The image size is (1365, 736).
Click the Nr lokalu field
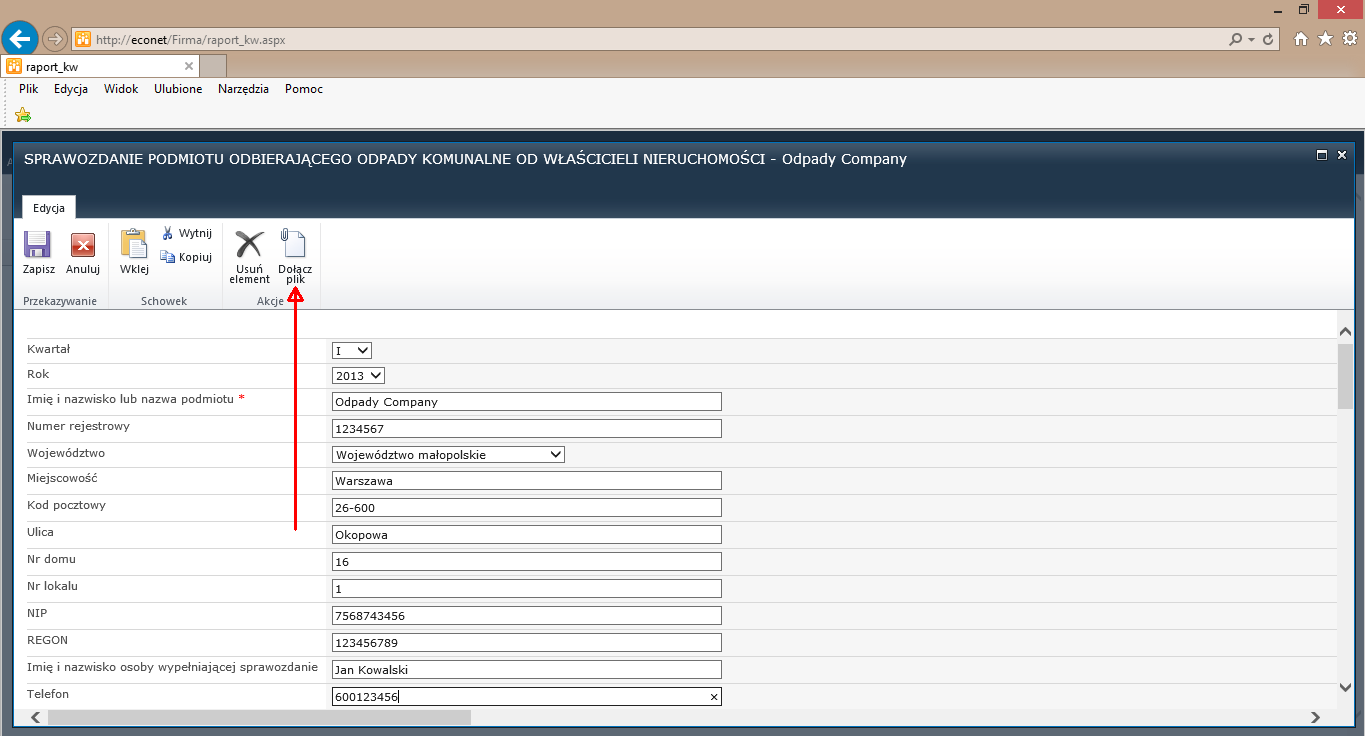[x=526, y=589]
